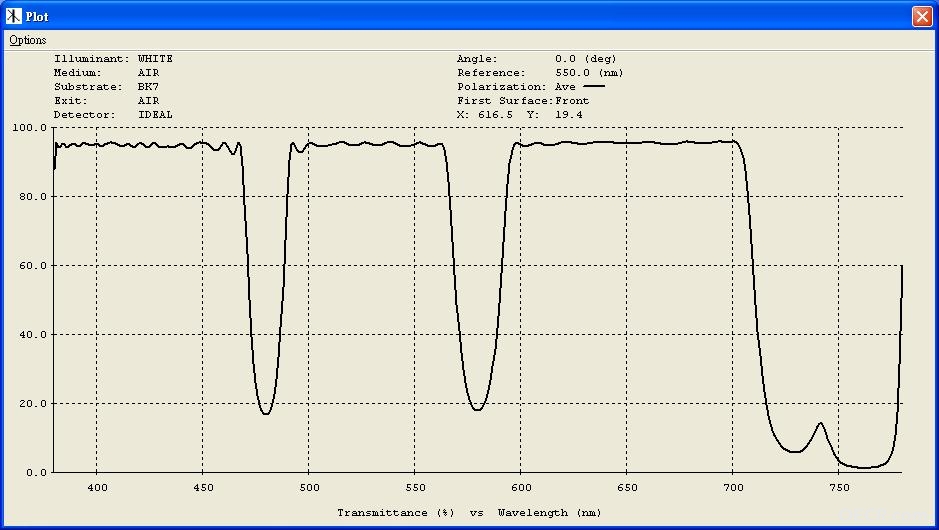Click the Plot window title bar text

(x=37, y=17)
